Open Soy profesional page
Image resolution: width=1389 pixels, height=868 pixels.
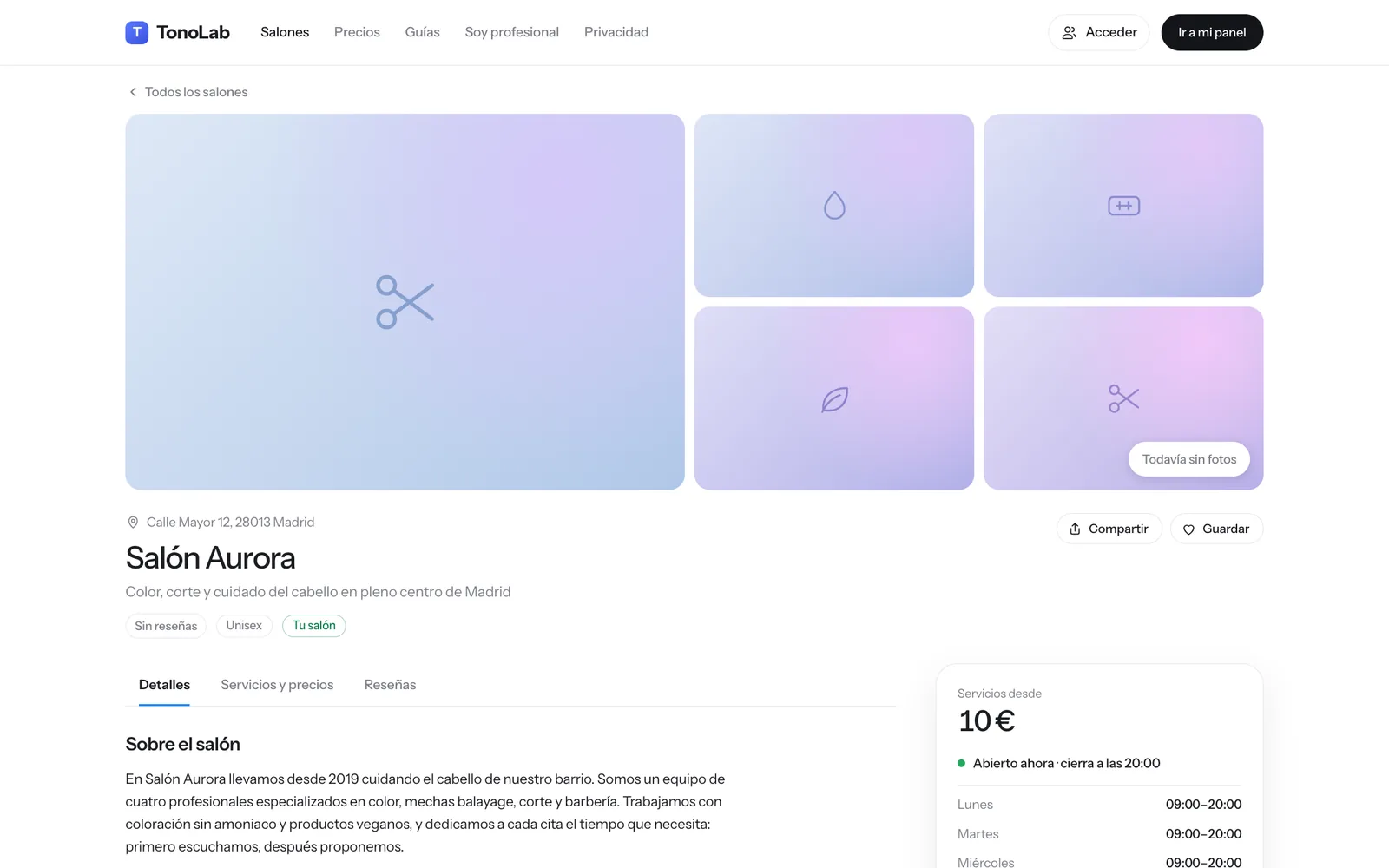click(512, 32)
